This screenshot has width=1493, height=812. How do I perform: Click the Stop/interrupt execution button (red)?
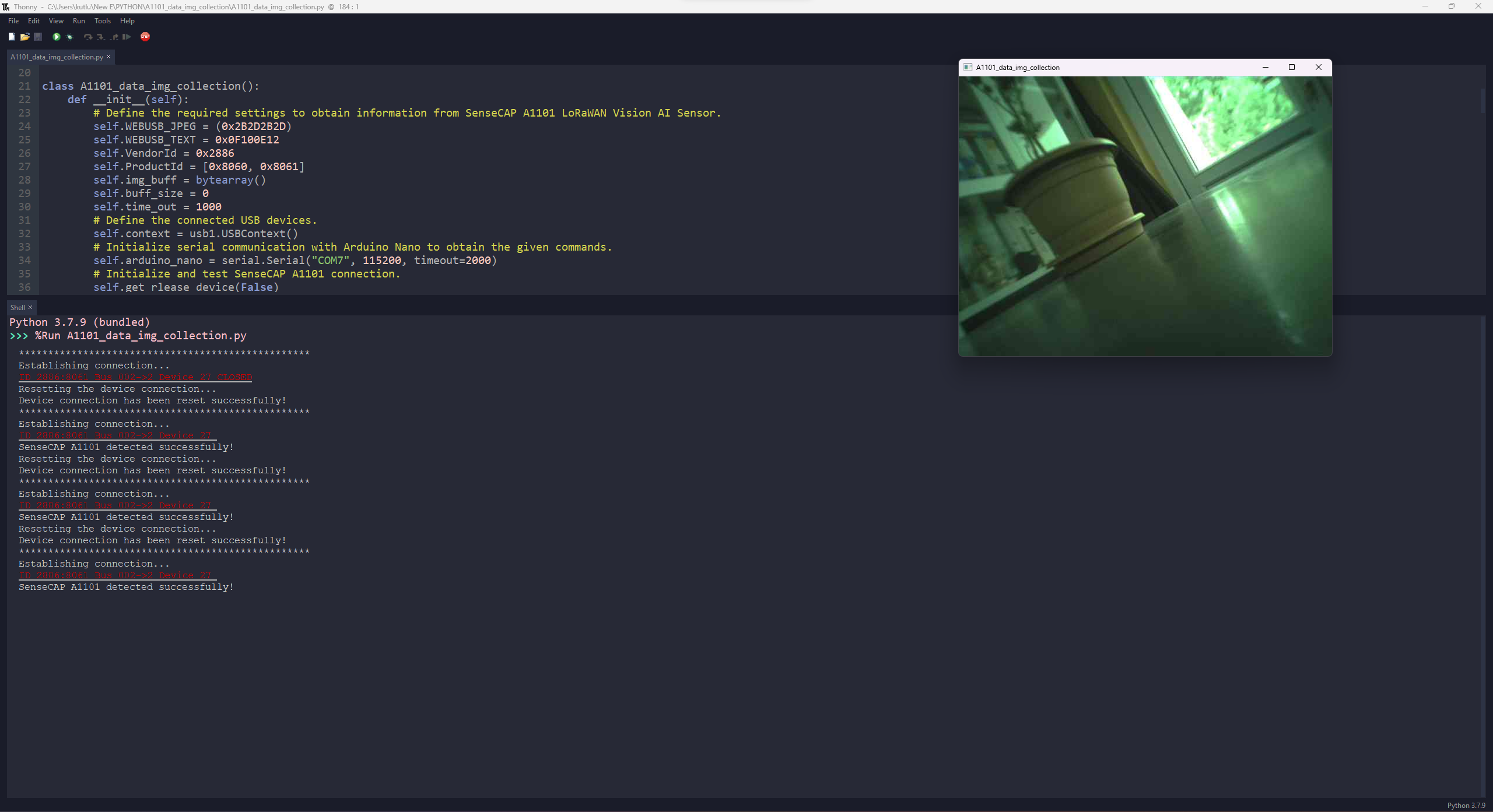pos(145,37)
